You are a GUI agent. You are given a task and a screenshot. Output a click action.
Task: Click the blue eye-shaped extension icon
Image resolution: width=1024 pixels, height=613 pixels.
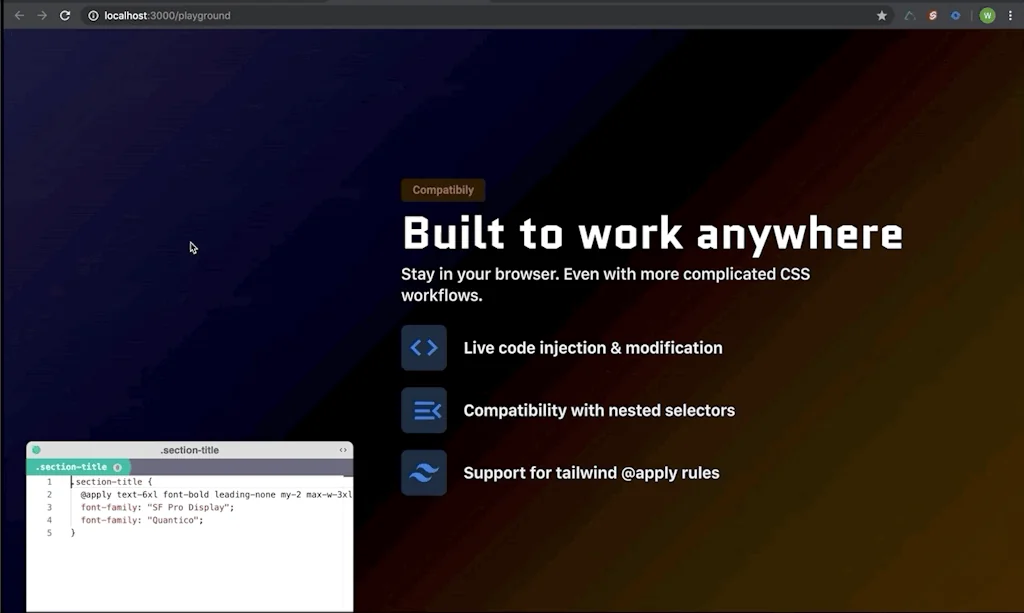955,15
